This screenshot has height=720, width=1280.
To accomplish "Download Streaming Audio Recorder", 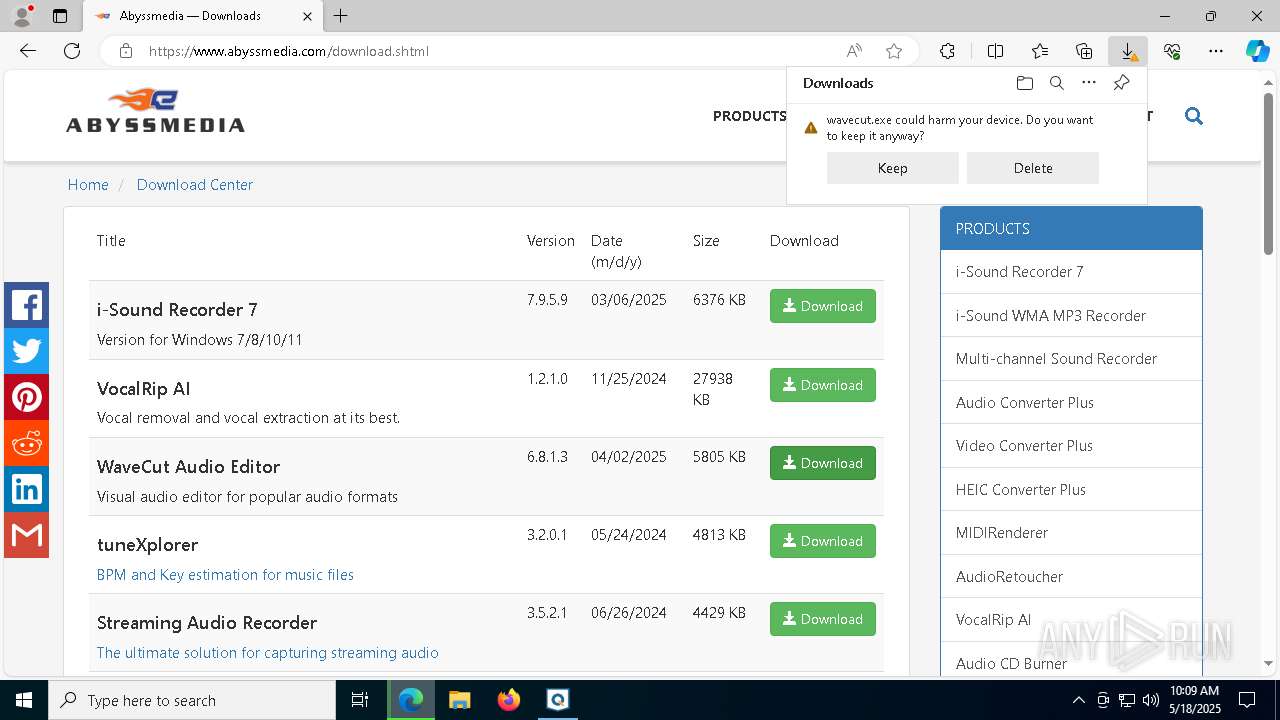I will pos(823,619).
